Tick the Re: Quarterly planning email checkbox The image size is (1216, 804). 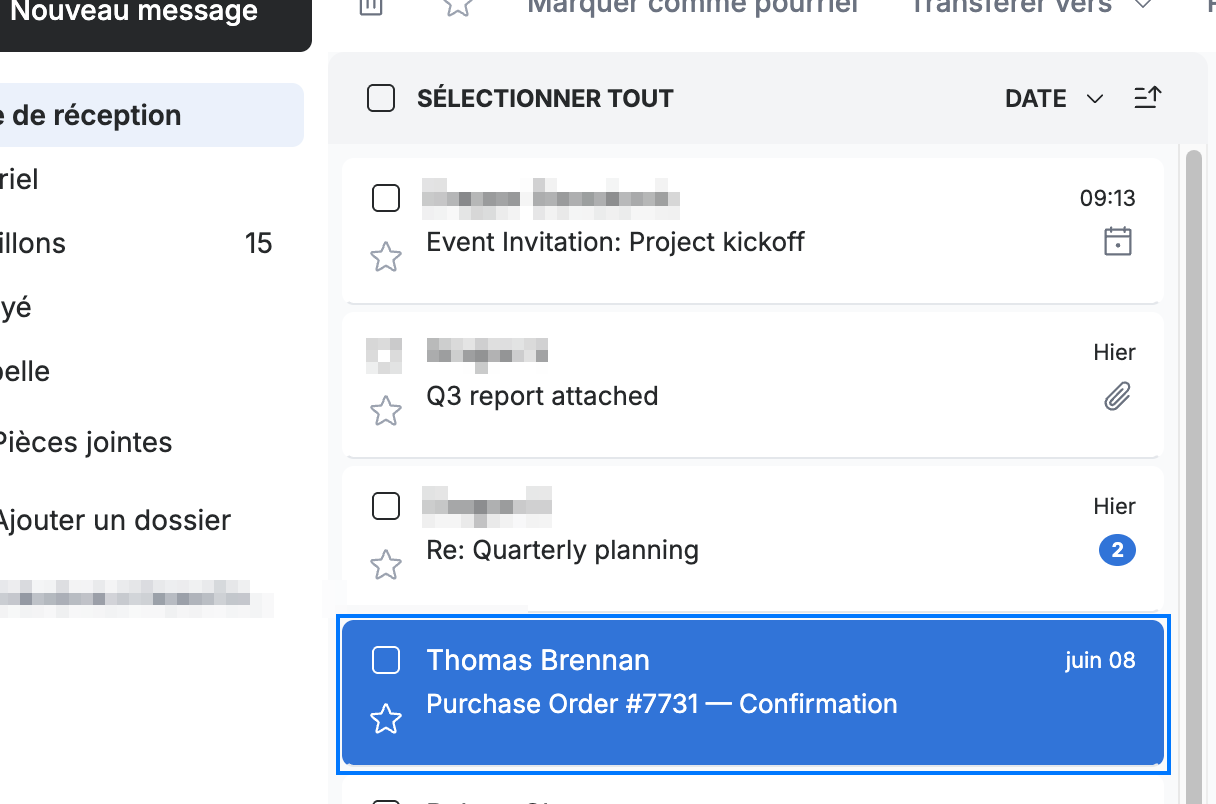pos(386,506)
